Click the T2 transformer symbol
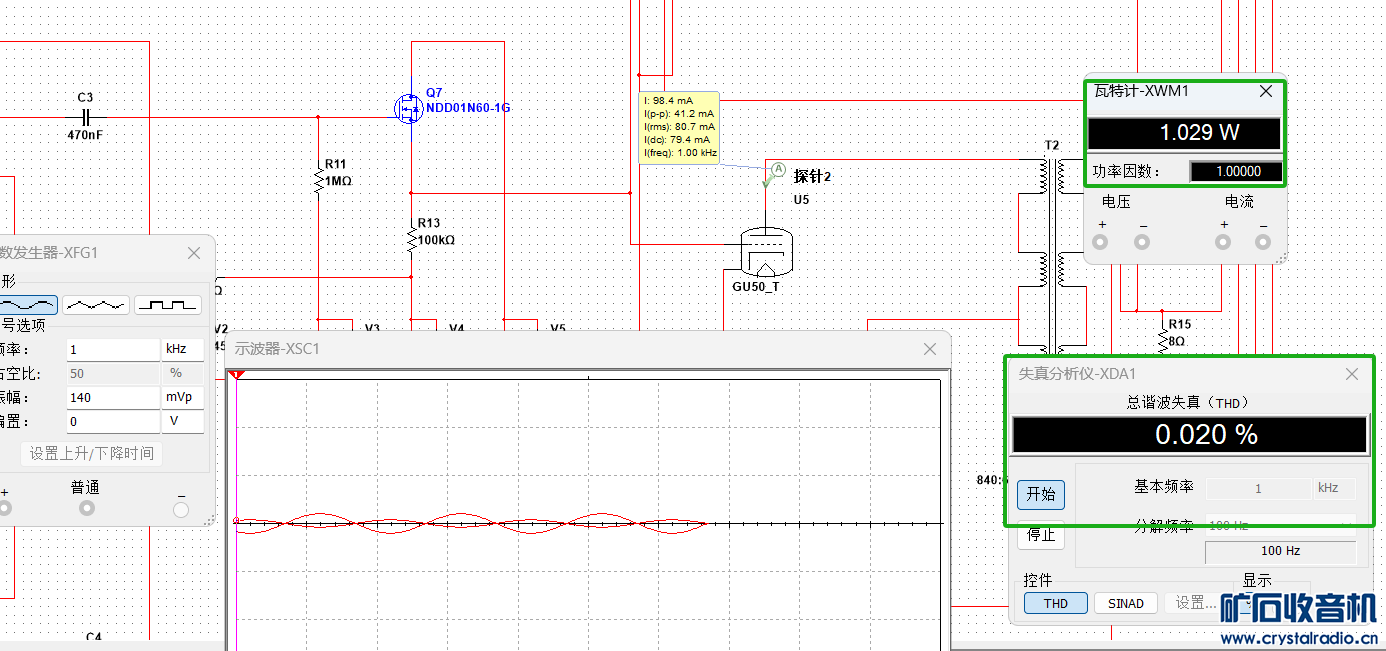Screen dimensions: 1386x651 point(1051,255)
